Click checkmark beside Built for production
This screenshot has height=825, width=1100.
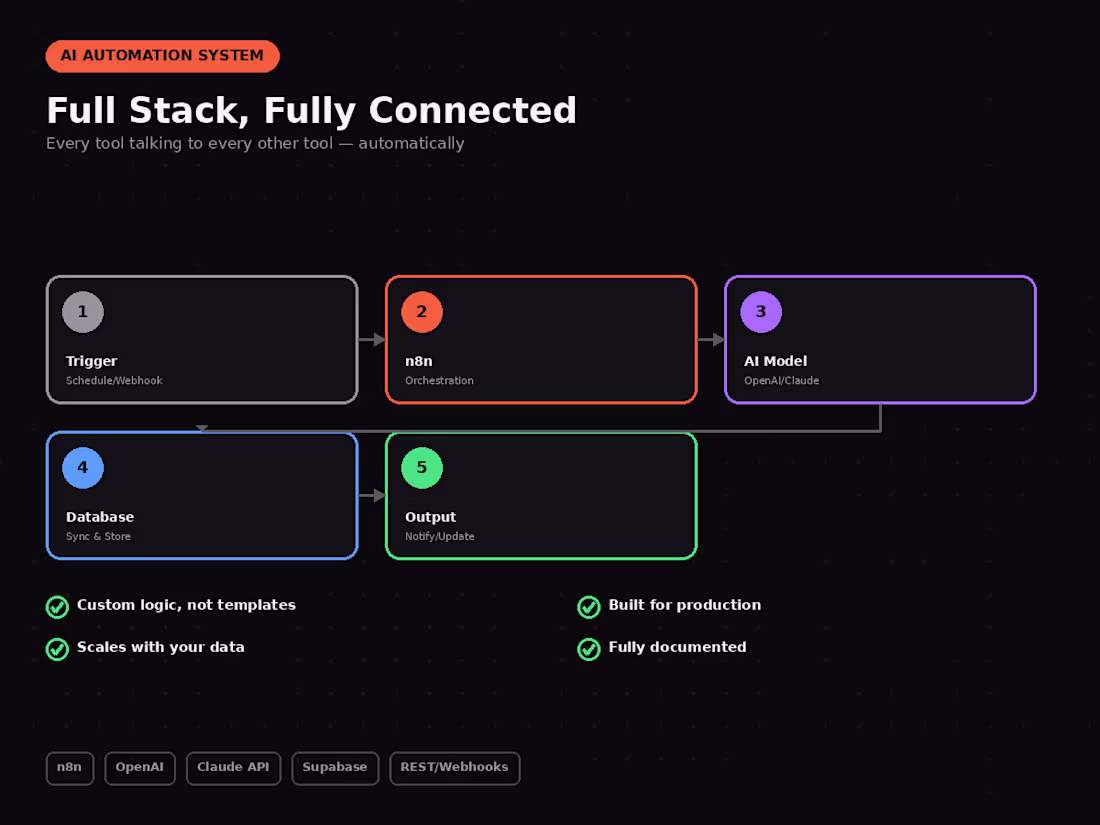pyautogui.click(x=589, y=607)
